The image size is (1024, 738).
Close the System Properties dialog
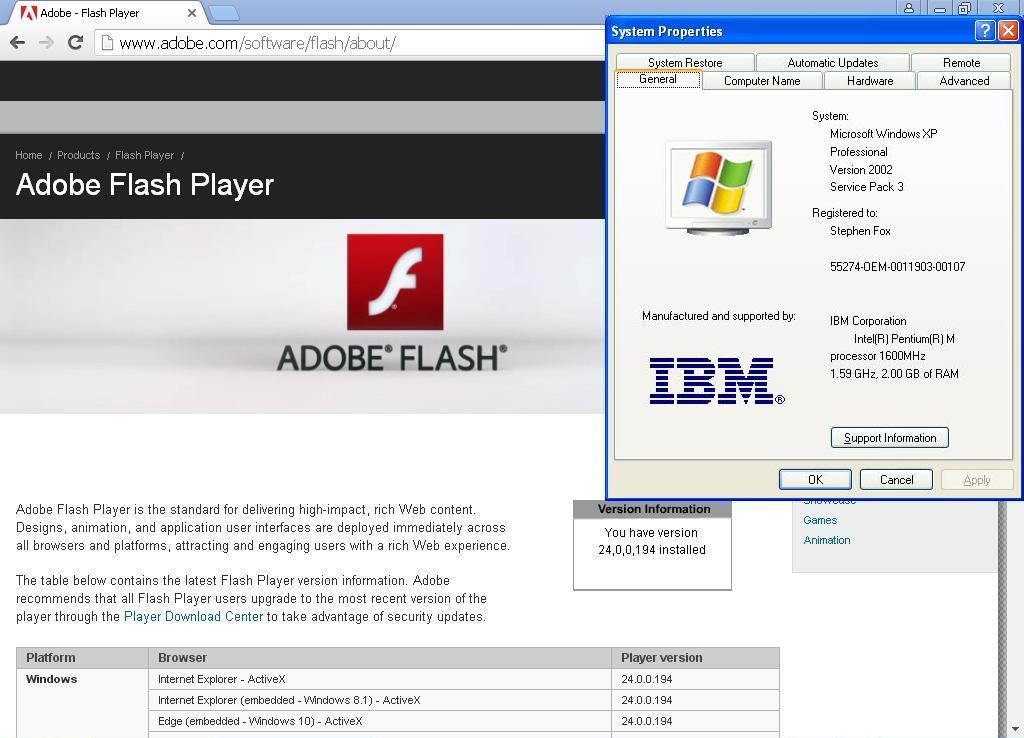pyautogui.click(x=1008, y=30)
